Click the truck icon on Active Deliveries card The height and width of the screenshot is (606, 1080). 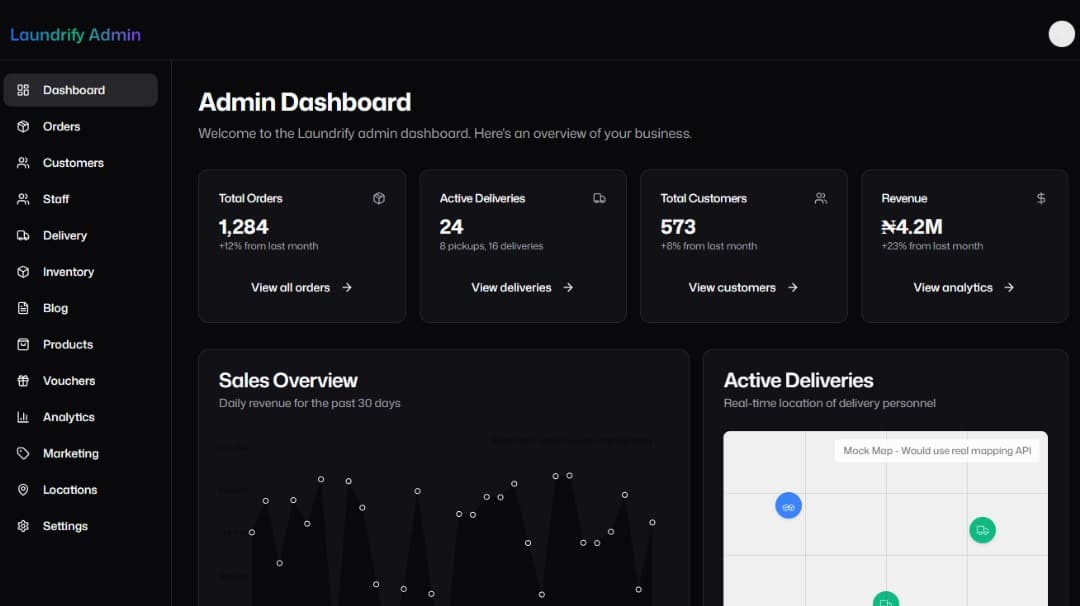coord(599,198)
